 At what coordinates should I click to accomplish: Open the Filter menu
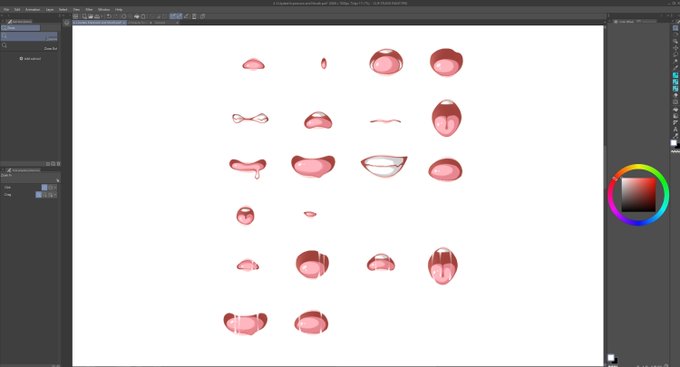89,10
